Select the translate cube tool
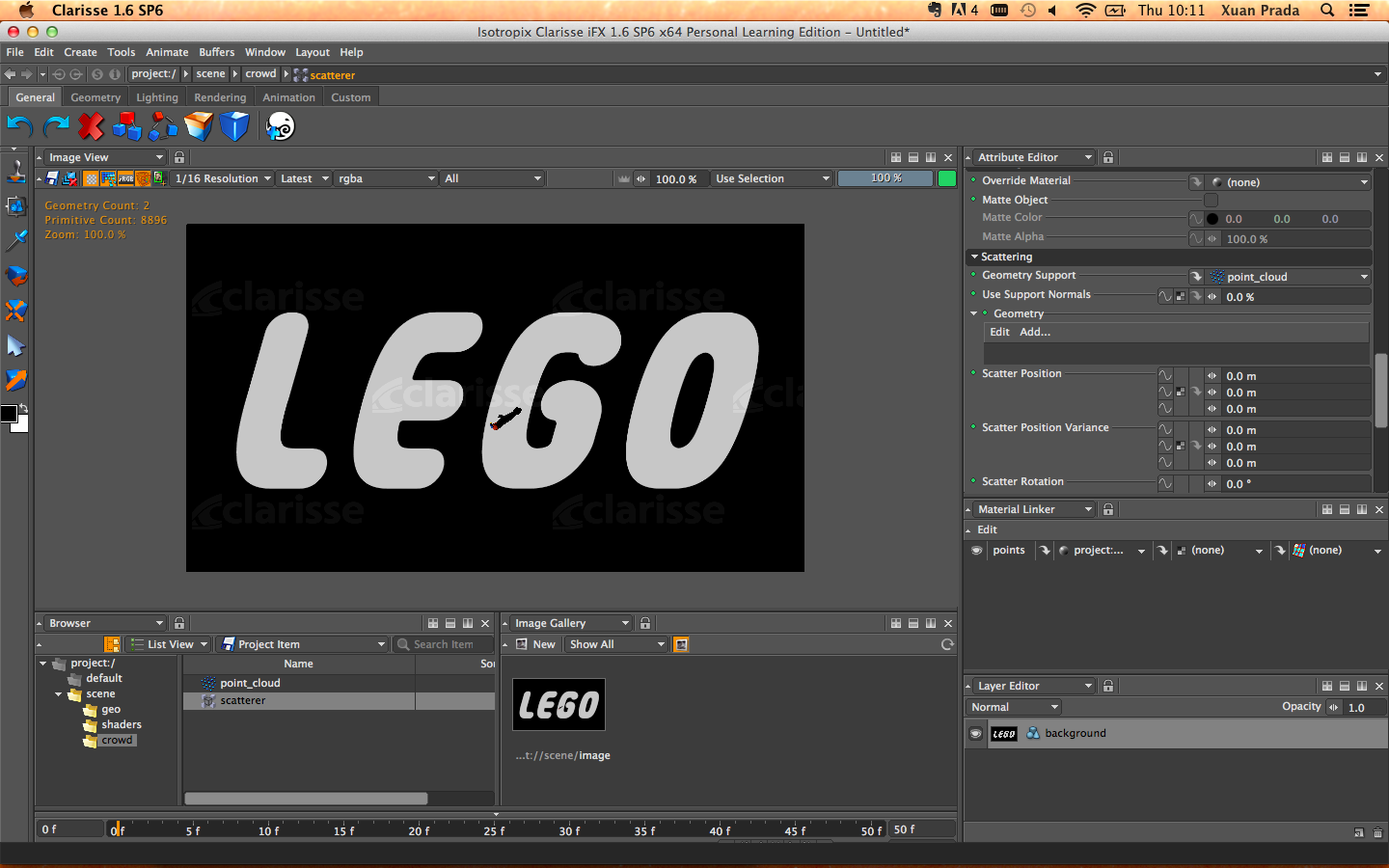Screen dimensions: 1389x868 [x=16, y=380]
